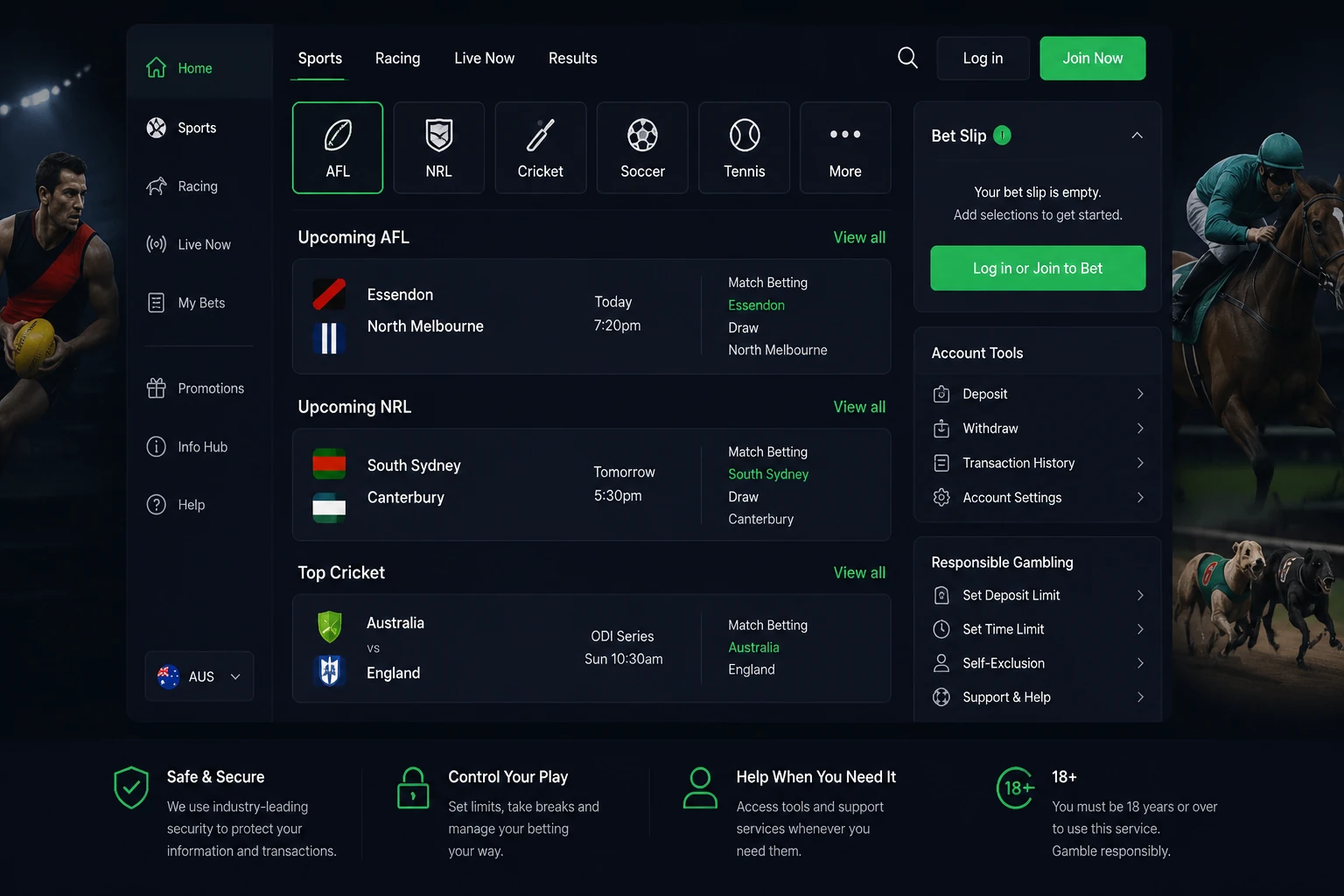Click the Australia cricket team crest
1344x896 pixels.
pyautogui.click(x=329, y=626)
